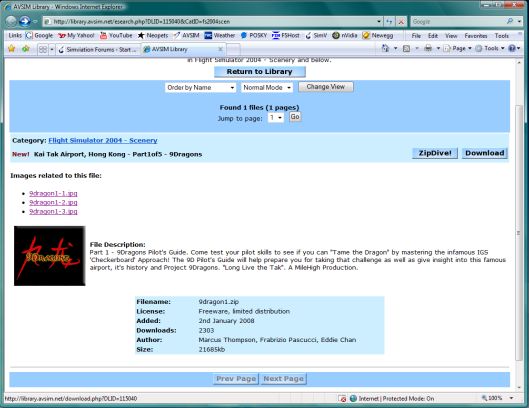This screenshot has width=529, height=408.
Task: Open the My Yahoo! favorite link
Action: (x=76, y=35)
